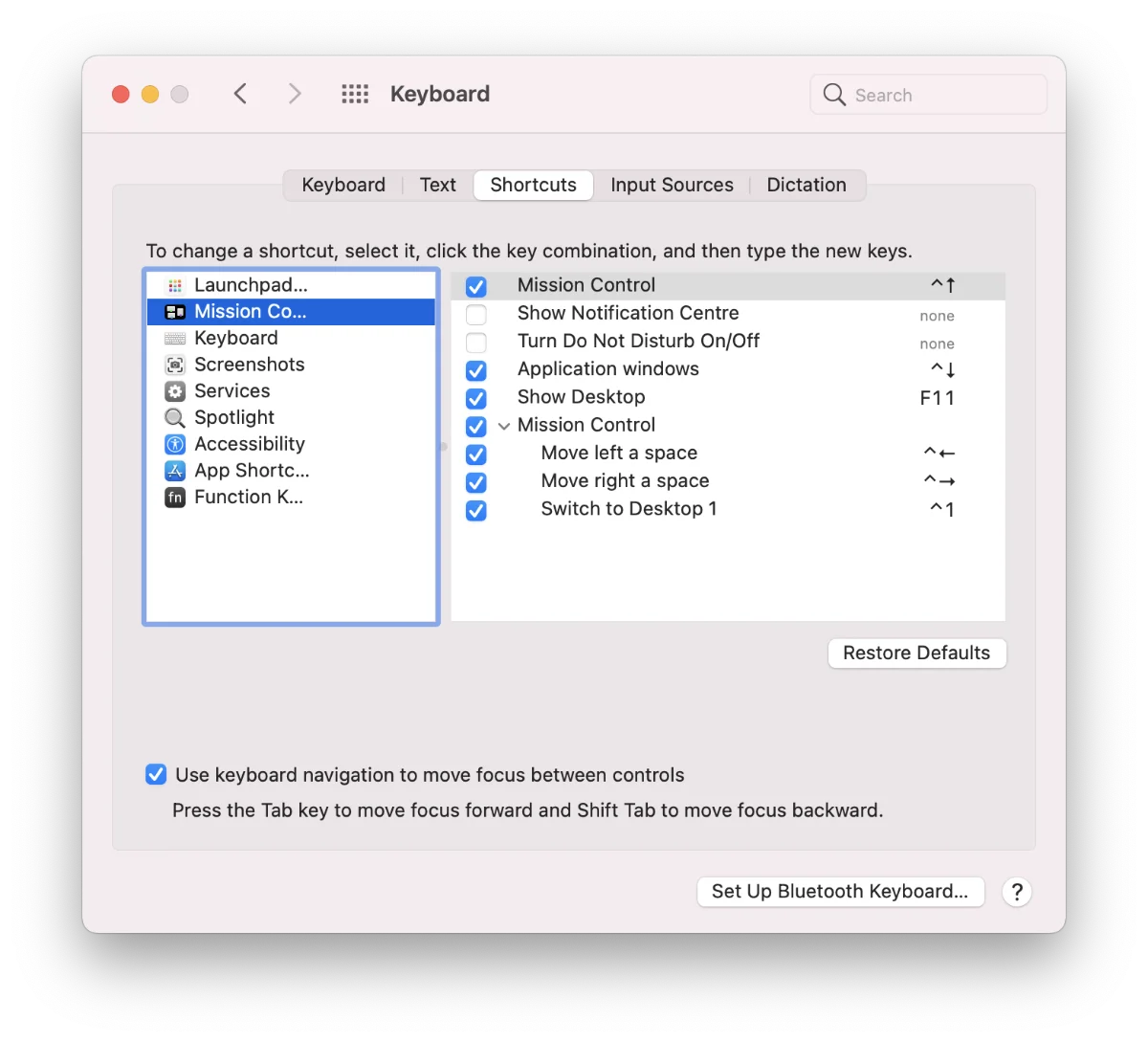1148x1042 pixels.
Task: Click 'none' beside Turn Do Not Disturb
Action: [x=938, y=344]
